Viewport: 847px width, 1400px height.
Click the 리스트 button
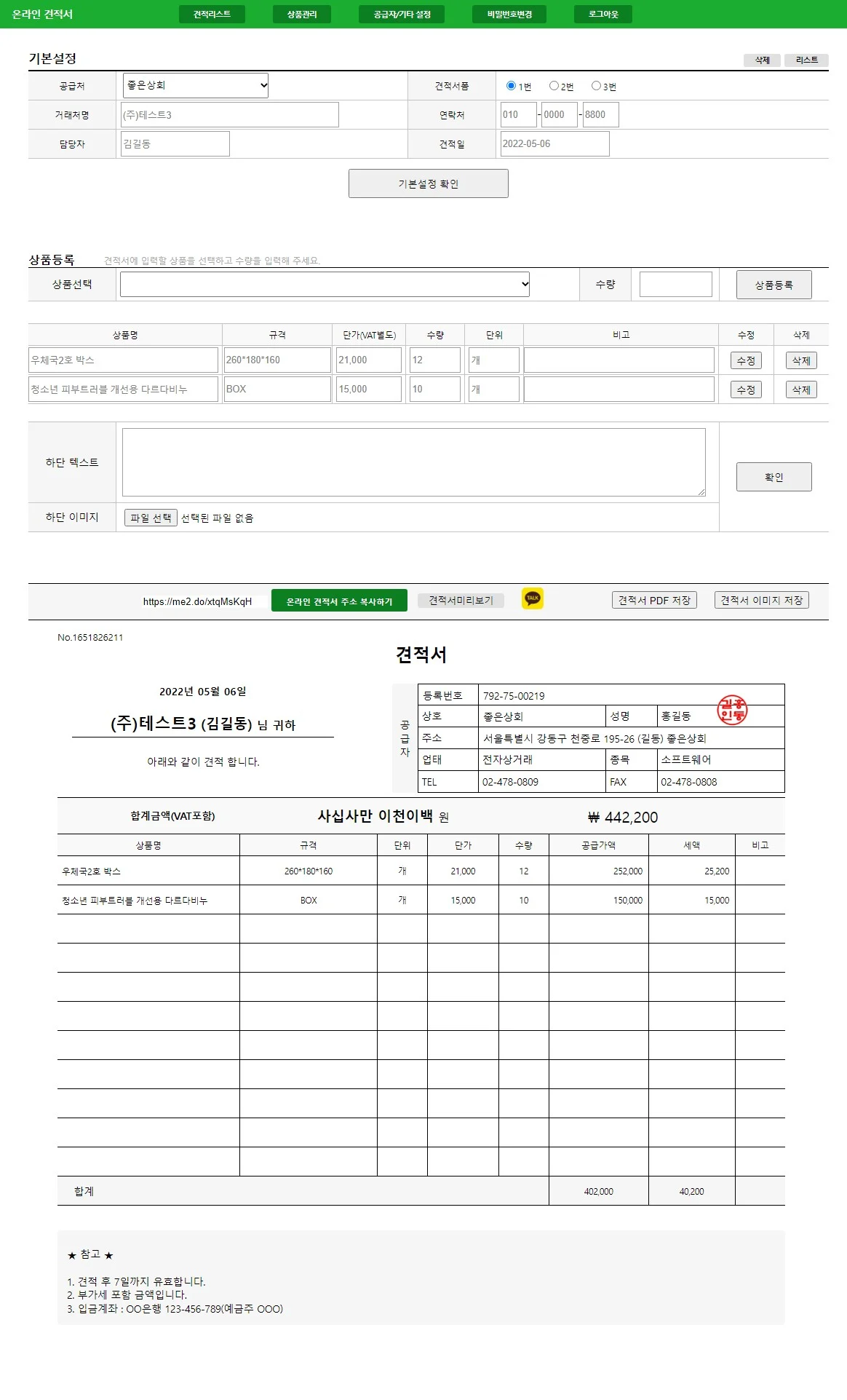coord(806,60)
